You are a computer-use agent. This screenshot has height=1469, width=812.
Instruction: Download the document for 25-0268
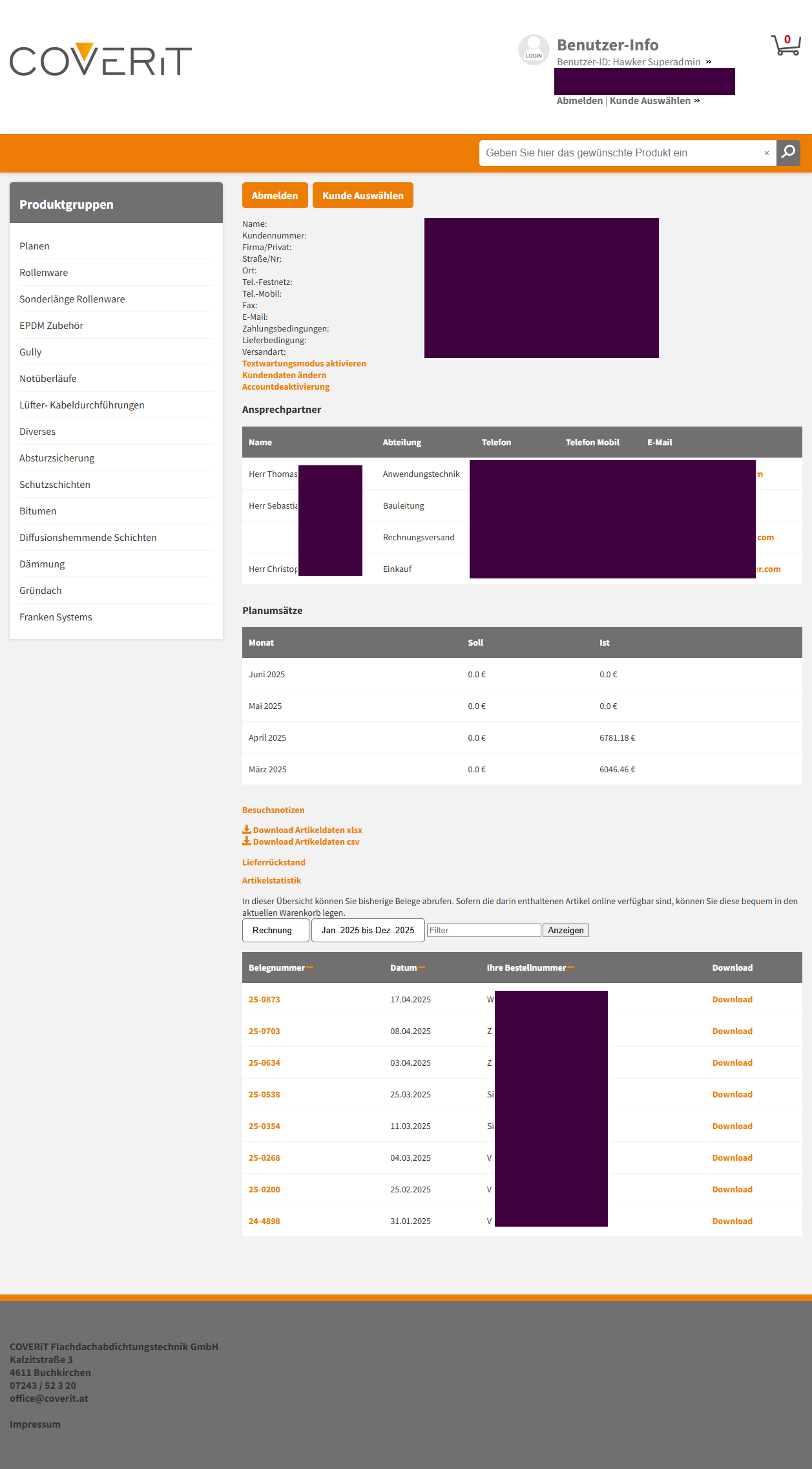[733, 1158]
